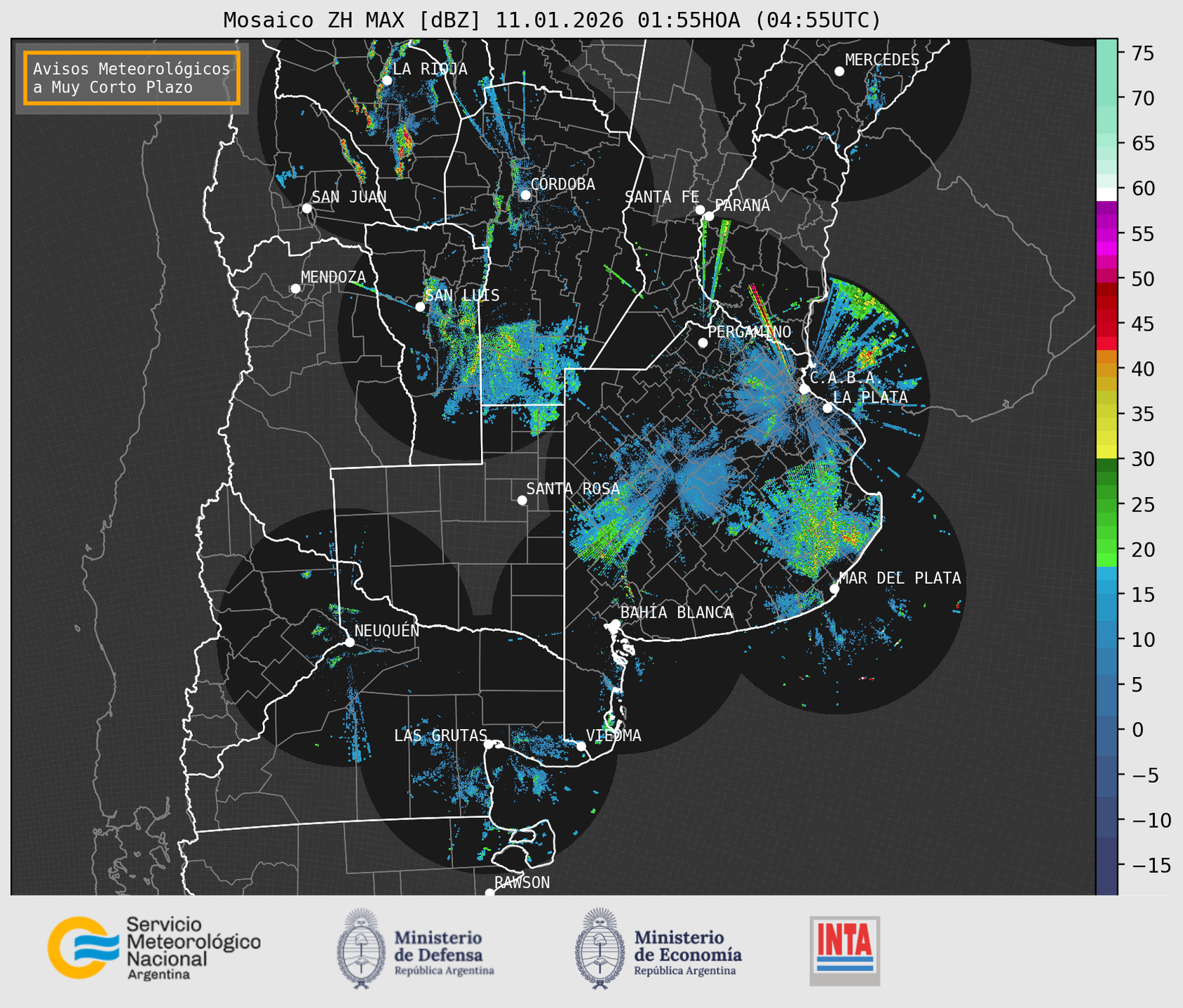Click the SANTA ROSA city marker dot
Viewport: 1183px width, 1008px height.
522,500
